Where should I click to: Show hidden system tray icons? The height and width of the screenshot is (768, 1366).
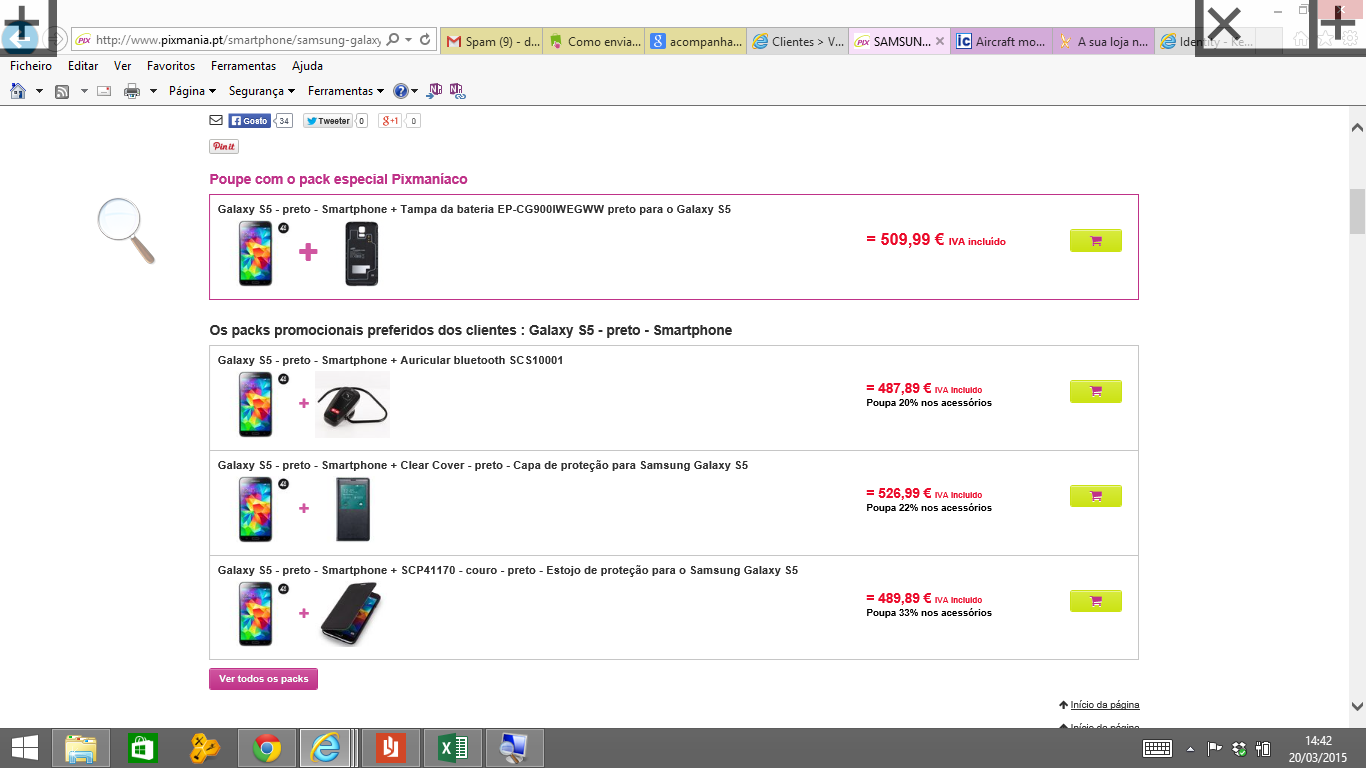tap(1190, 748)
